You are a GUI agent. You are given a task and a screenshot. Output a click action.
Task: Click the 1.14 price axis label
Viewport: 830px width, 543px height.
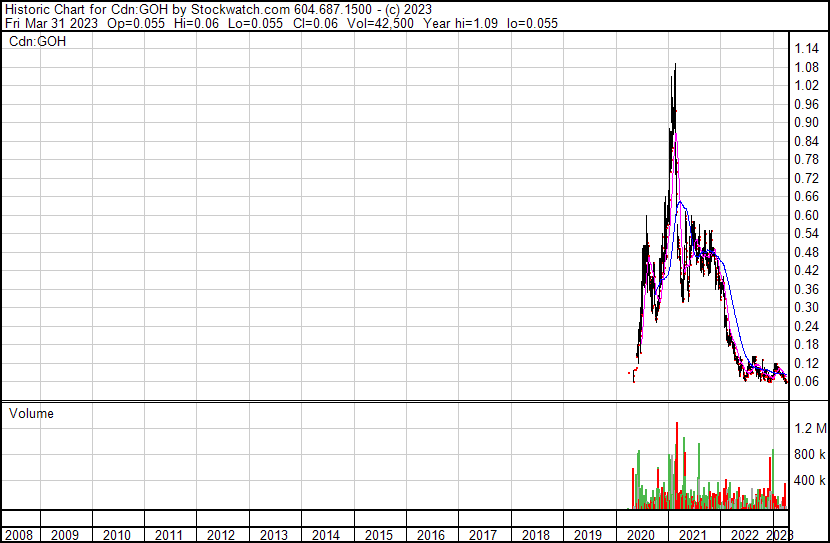[x=806, y=48]
